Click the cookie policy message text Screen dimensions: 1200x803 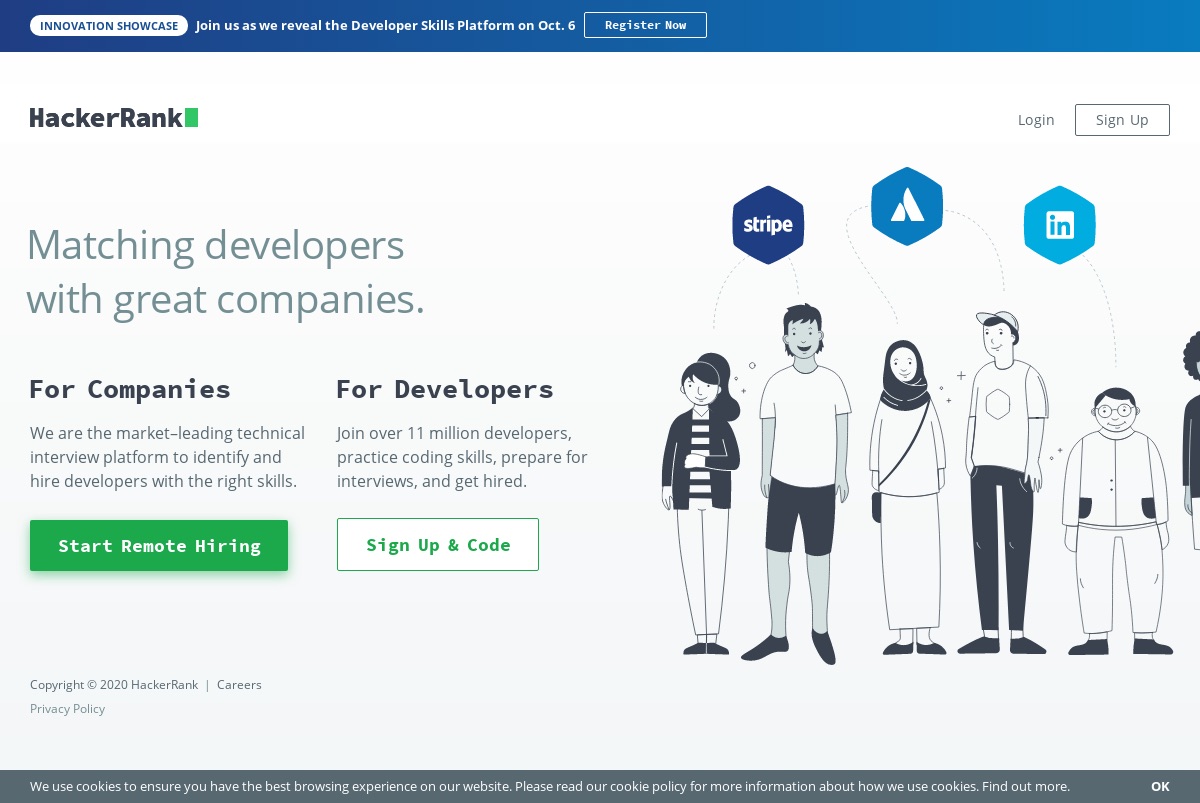550,787
